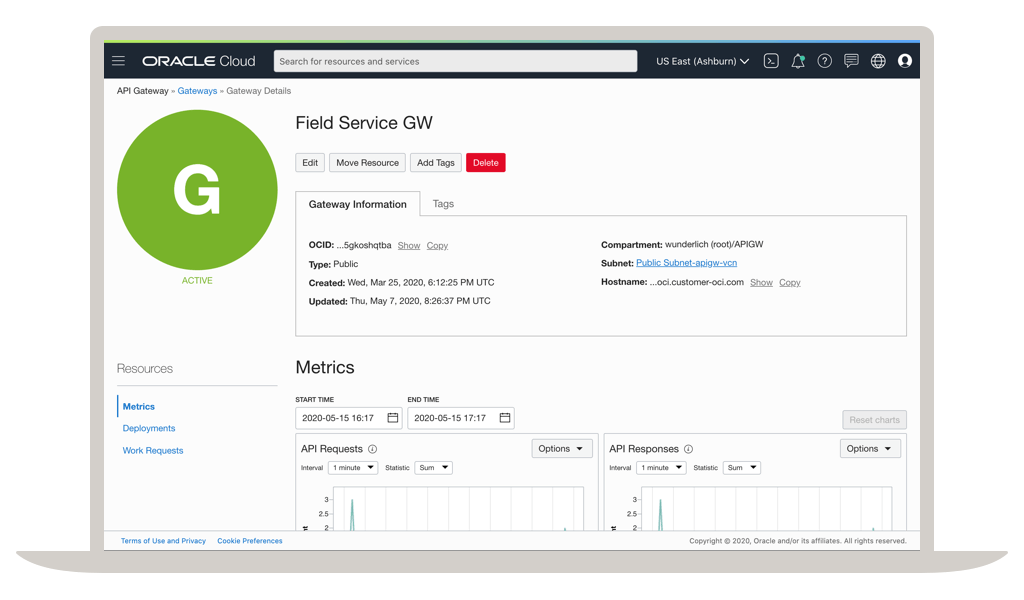Image resolution: width=1024 pixels, height=600 pixels.
Task: Open API Requests Options dropdown
Action: coord(562,449)
